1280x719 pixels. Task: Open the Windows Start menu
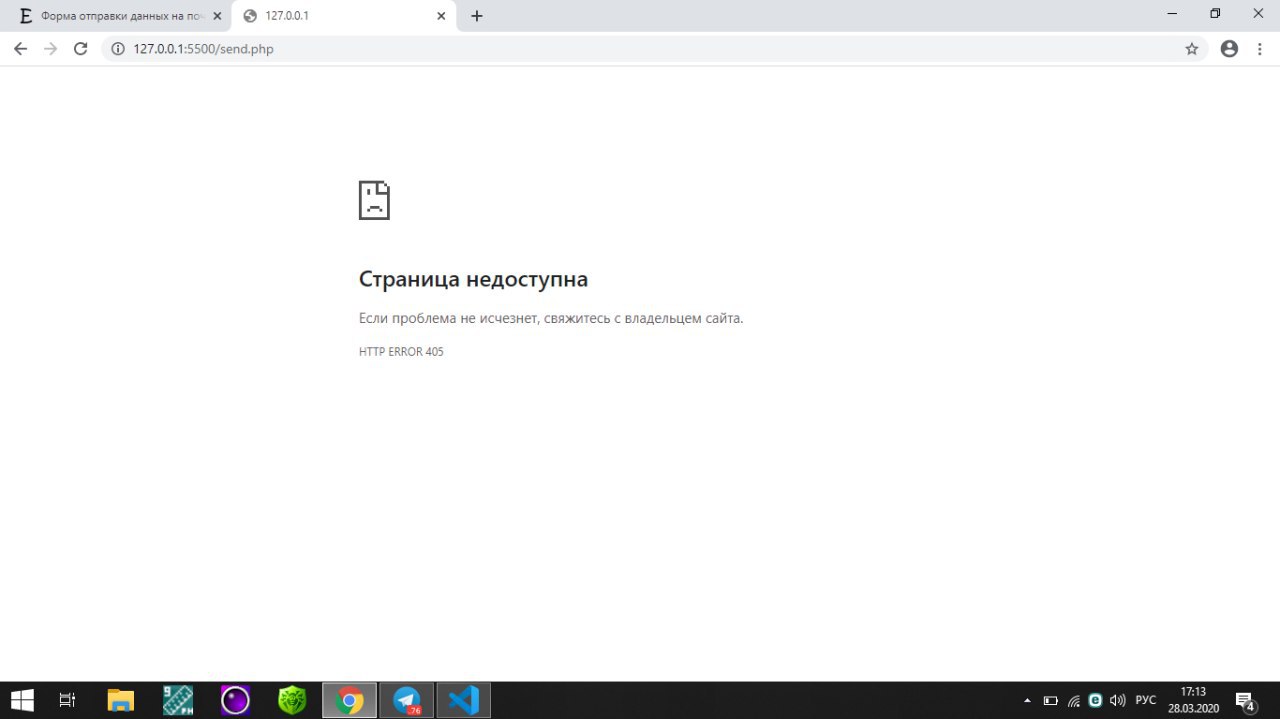click(x=22, y=700)
